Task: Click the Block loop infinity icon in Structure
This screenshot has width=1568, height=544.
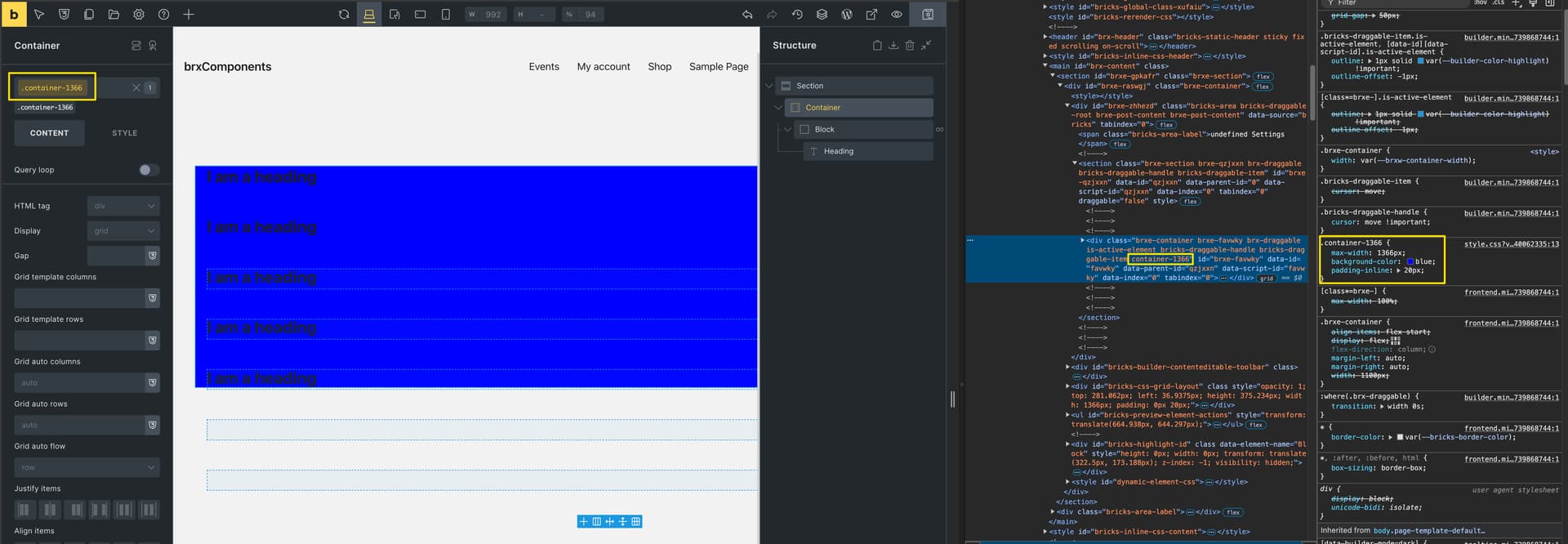Action: pos(939,129)
